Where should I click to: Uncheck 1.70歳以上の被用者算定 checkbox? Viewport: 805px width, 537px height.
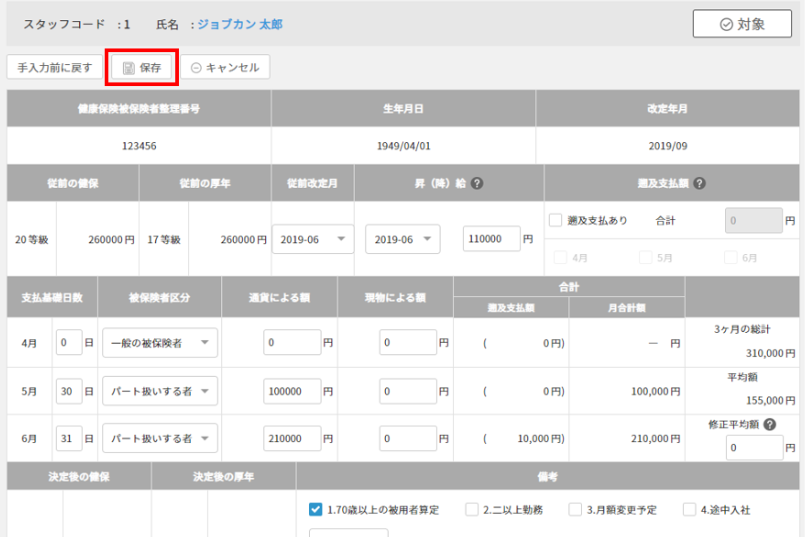coord(316,509)
